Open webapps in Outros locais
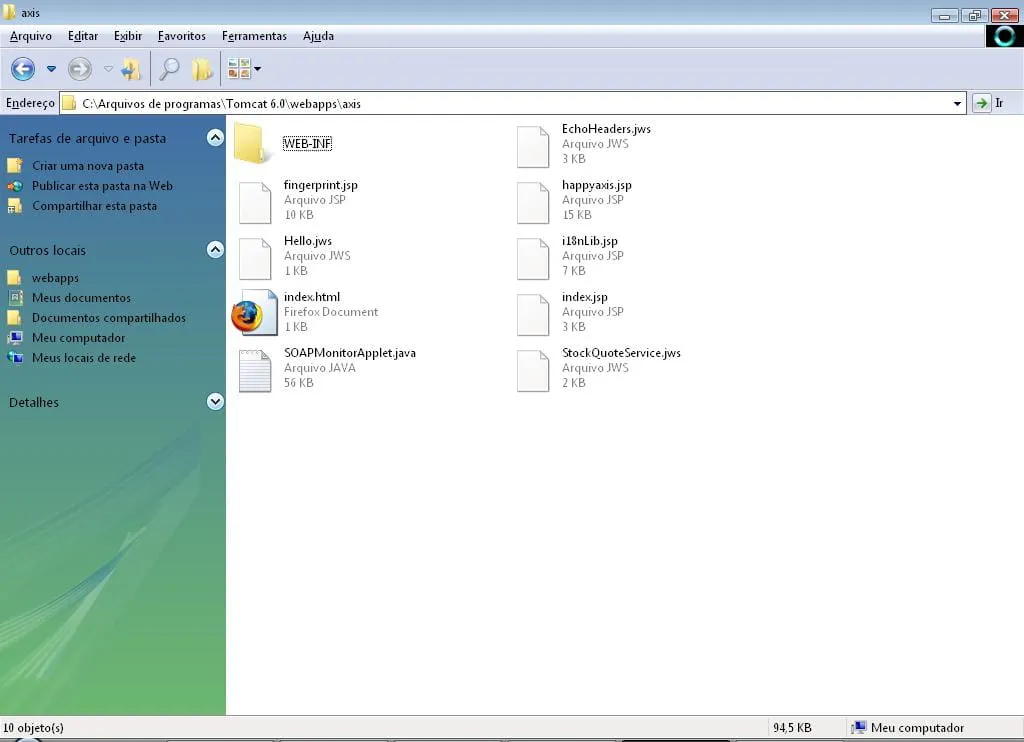The height and width of the screenshot is (742, 1024). point(56,278)
